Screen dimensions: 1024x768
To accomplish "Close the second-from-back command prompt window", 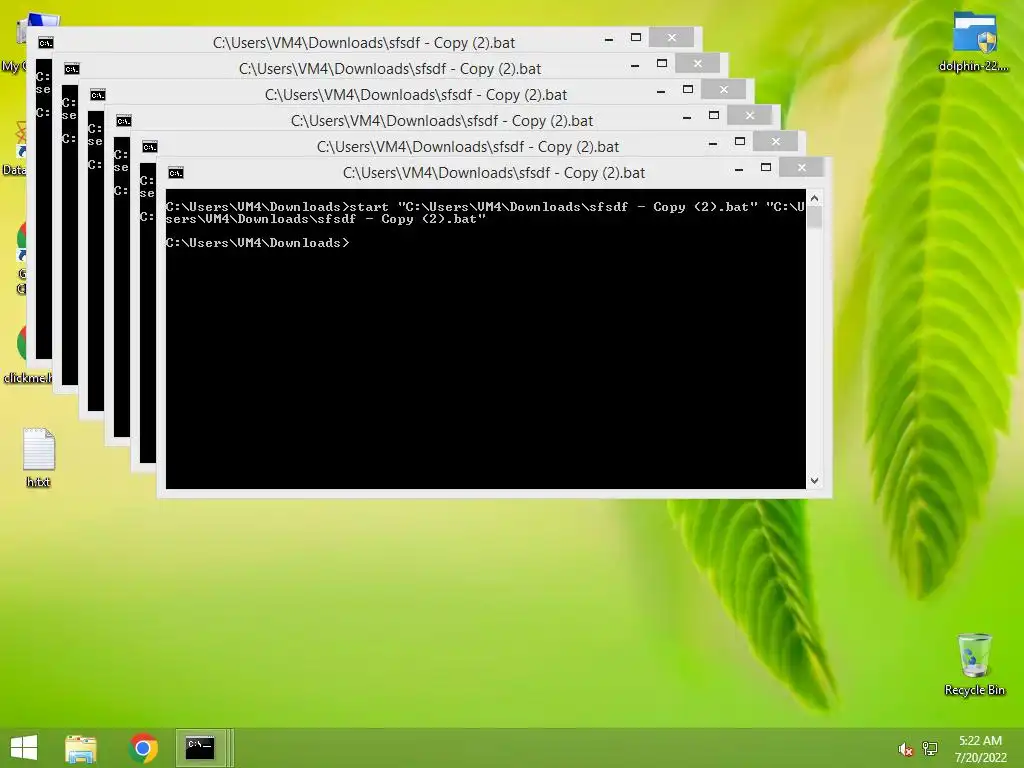I will tap(697, 64).
